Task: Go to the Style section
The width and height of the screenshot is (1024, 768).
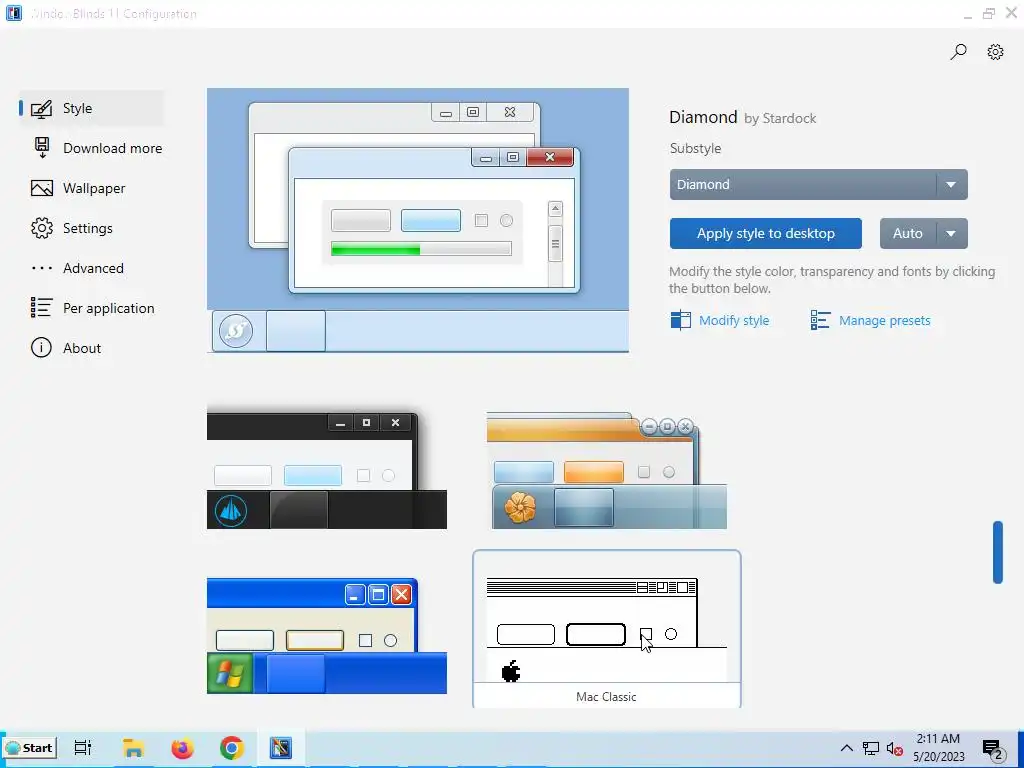Action: pyautogui.click(x=91, y=108)
